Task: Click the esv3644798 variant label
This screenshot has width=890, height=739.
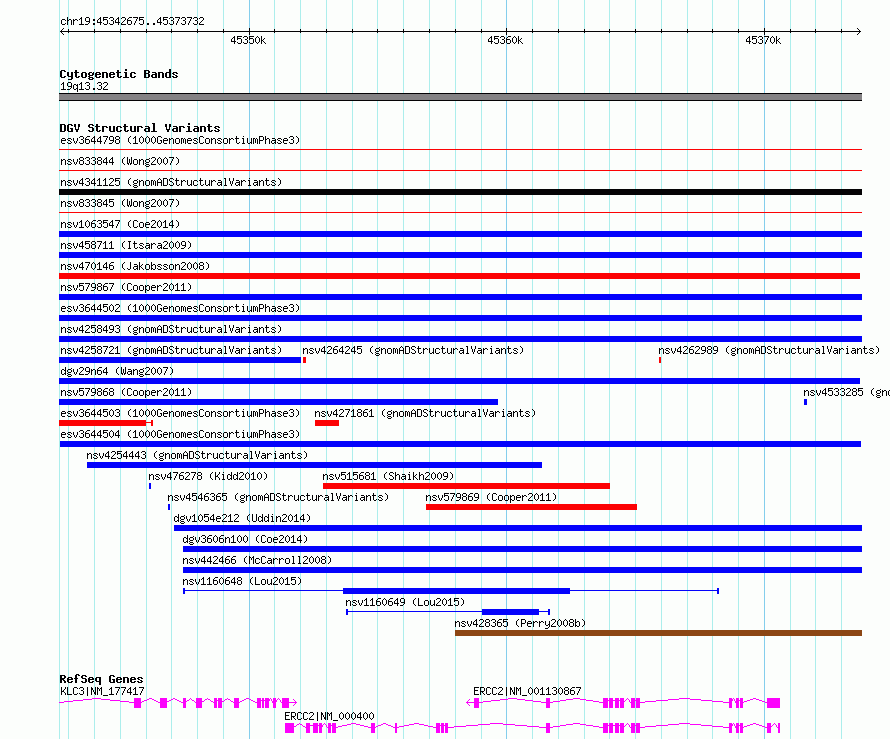Action: (179, 140)
